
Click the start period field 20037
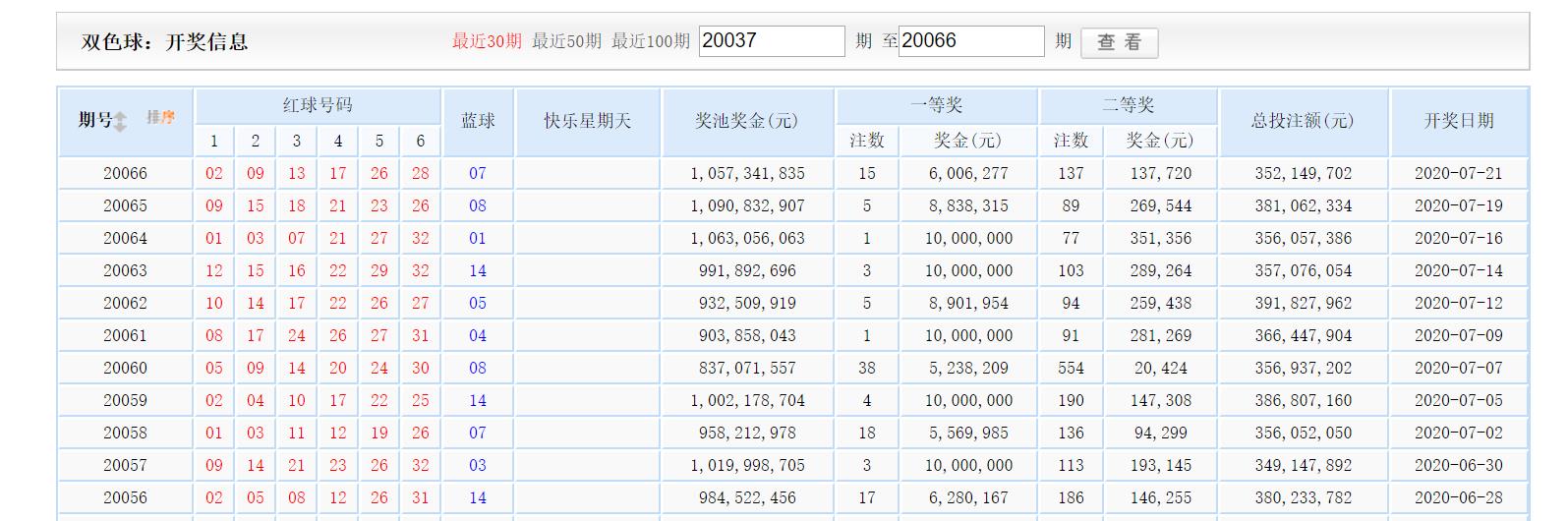pos(772,41)
